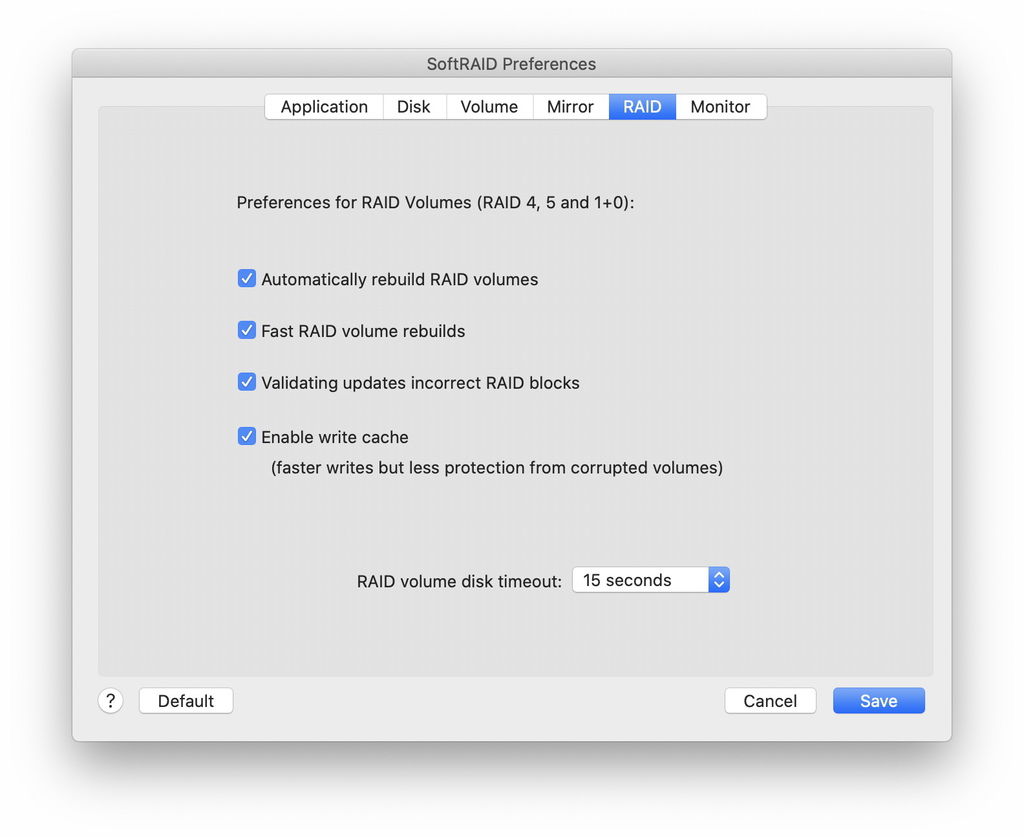
Task: Open the Volume preferences tab
Action: (489, 106)
